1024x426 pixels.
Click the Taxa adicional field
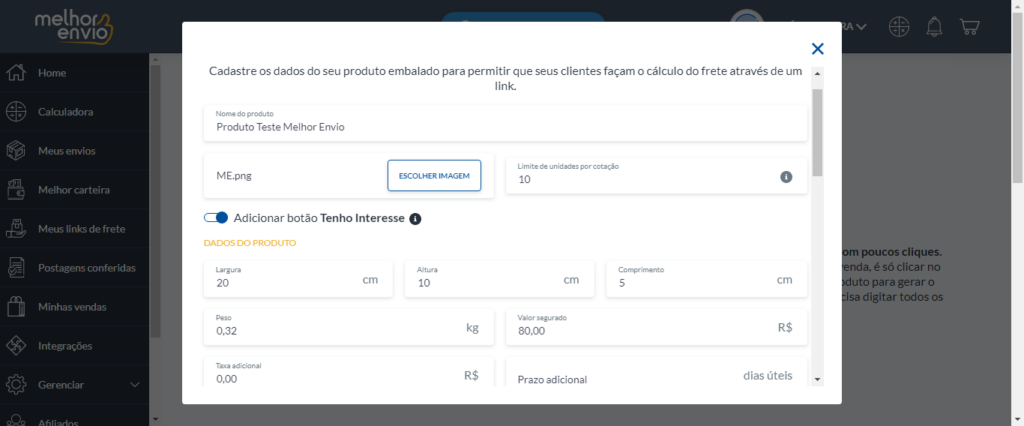tap(349, 373)
